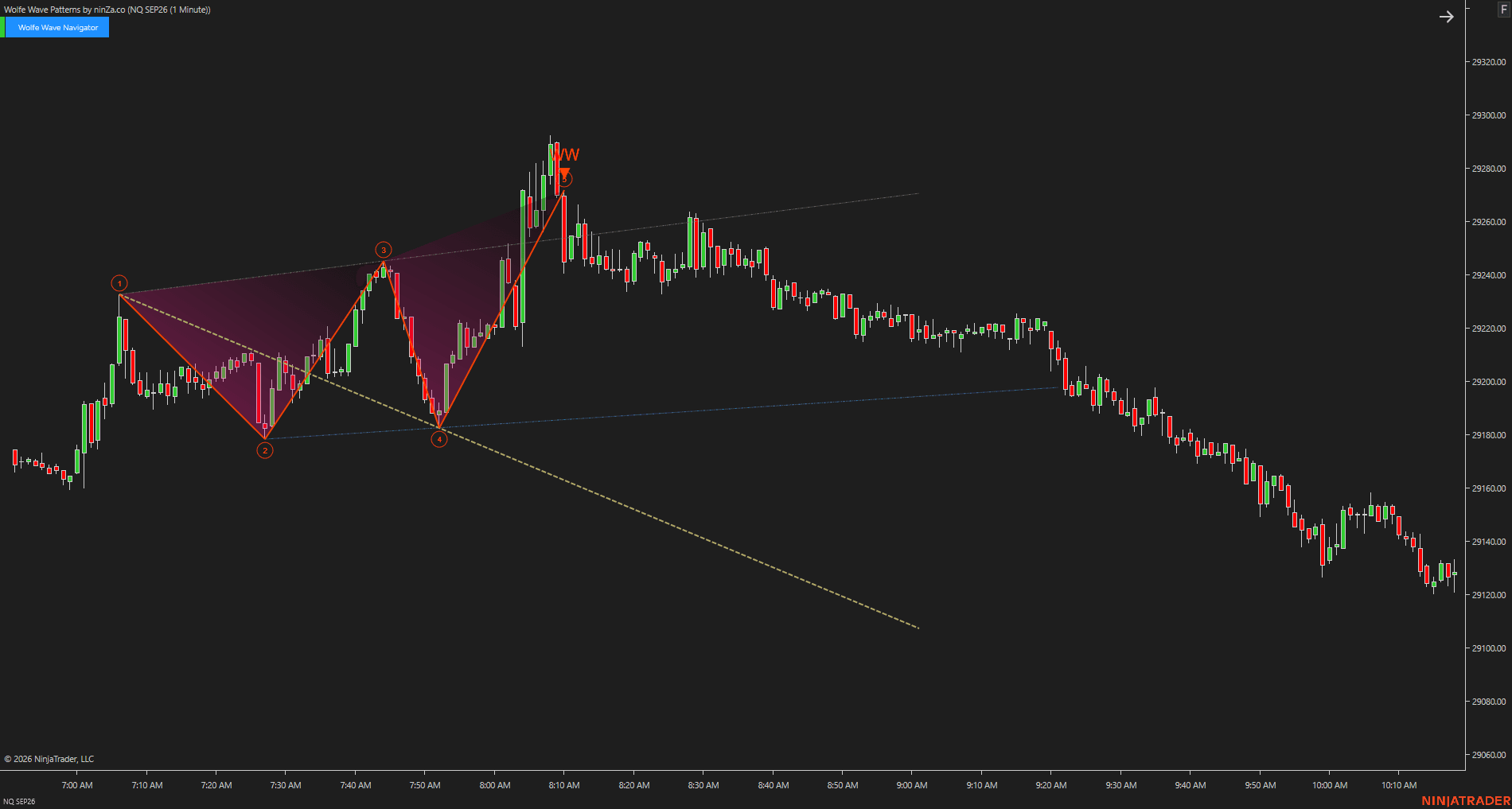The width and height of the screenshot is (1512, 809).
Task: Click the NinjaTrader logo
Action: pos(1465,800)
